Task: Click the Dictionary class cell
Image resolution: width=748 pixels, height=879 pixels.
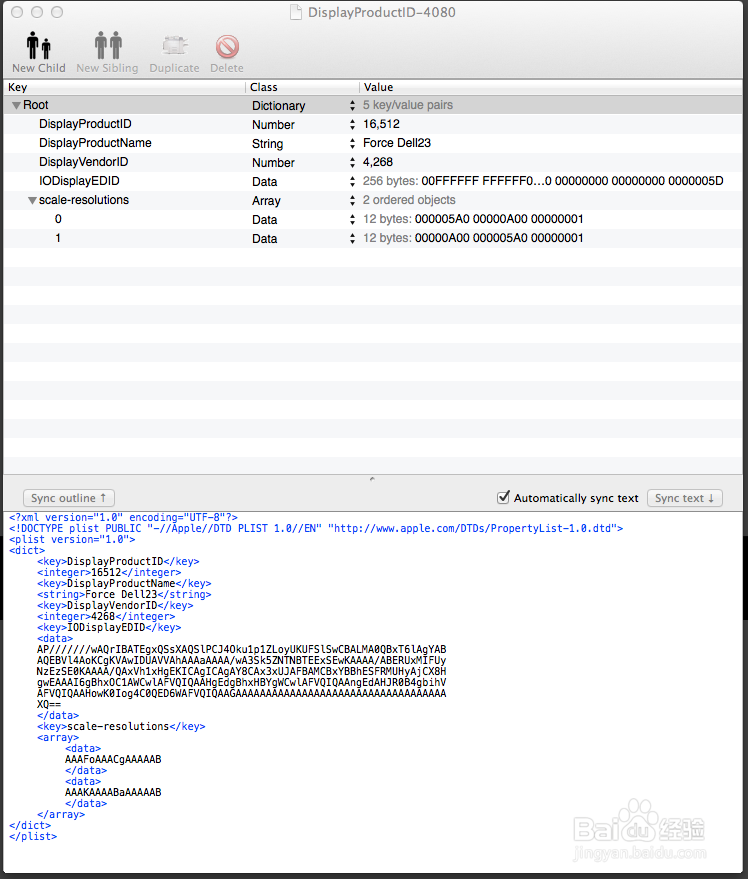Action: 279,105
